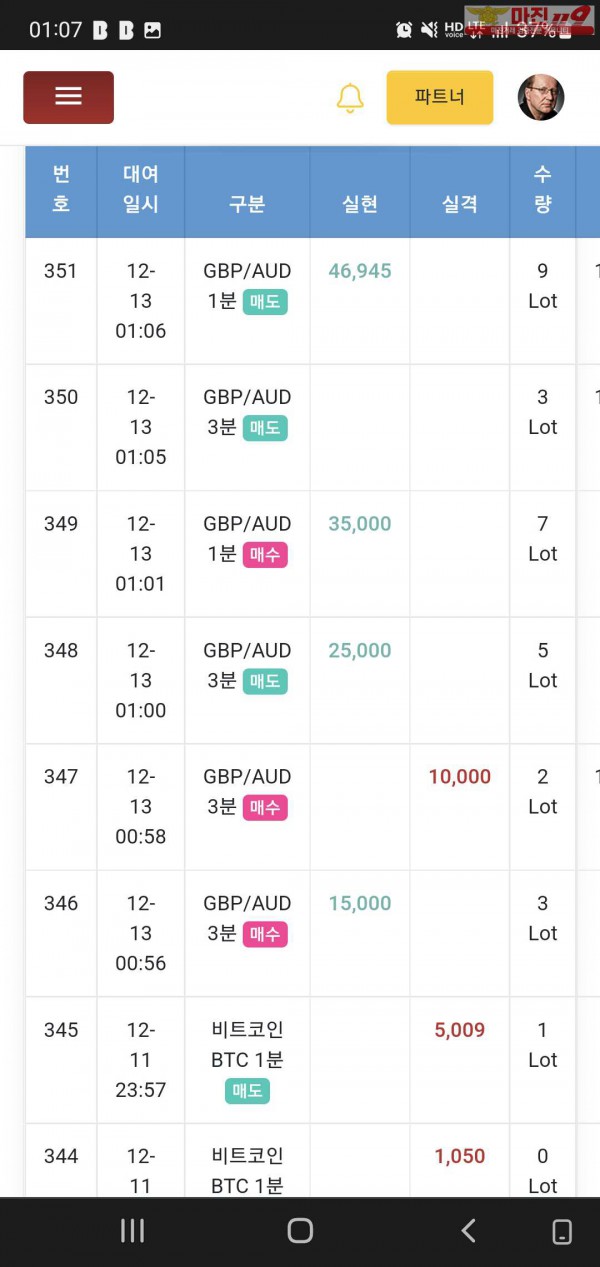Open the hamburger menu button

coord(68,97)
